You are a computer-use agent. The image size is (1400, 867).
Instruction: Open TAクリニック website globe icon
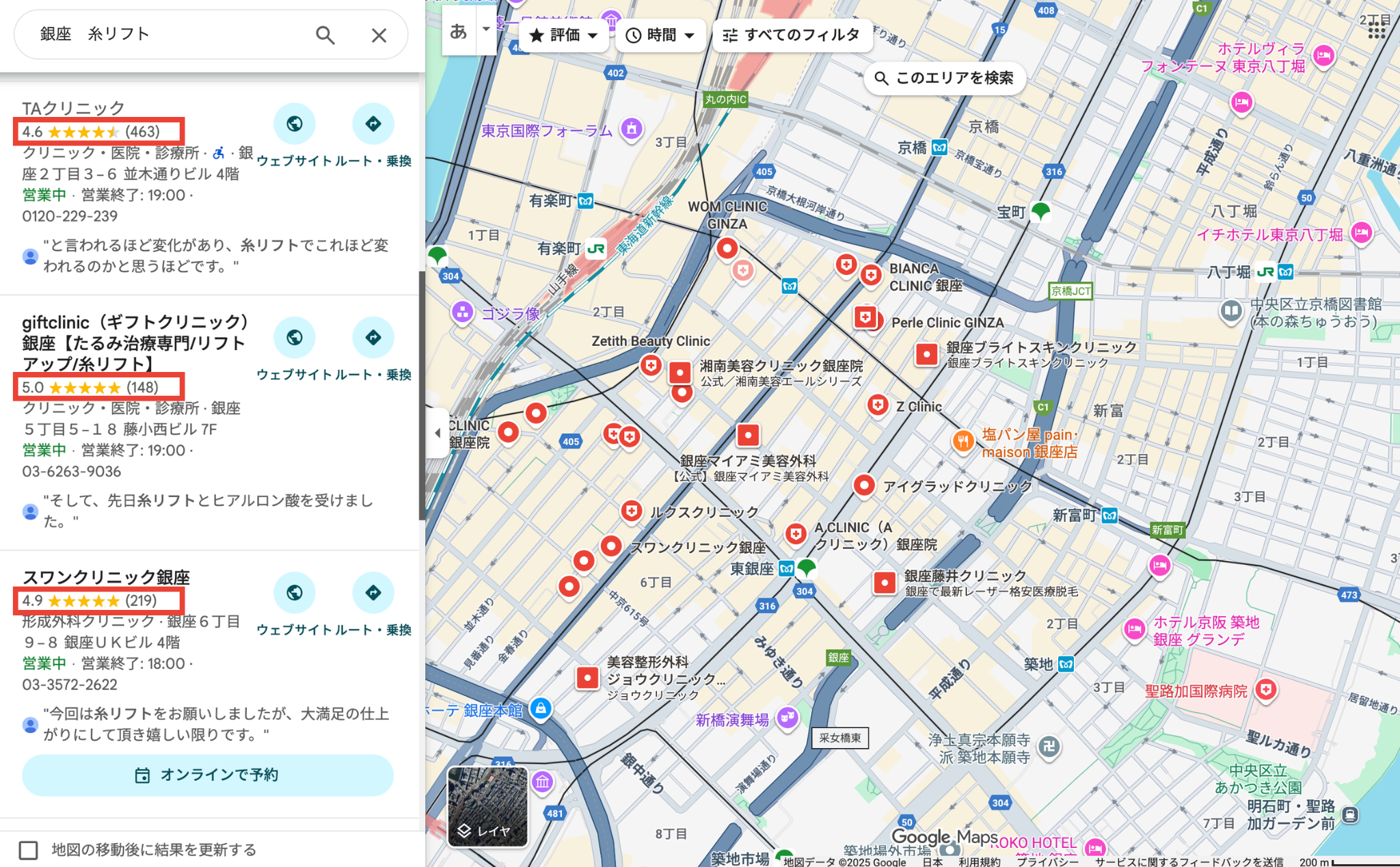pos(295,124)
